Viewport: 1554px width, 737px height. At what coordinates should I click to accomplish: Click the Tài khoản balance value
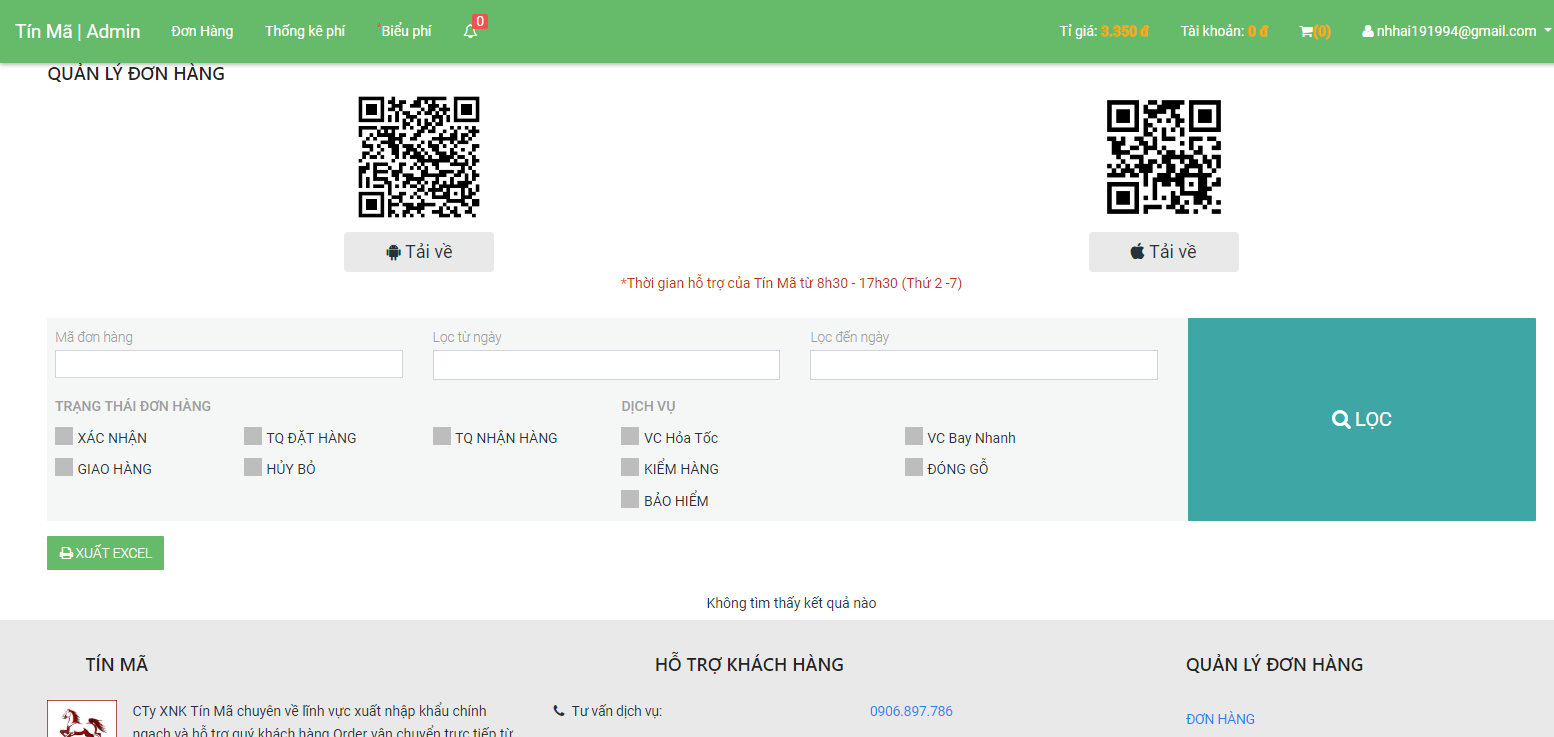tap(1258, 31)
